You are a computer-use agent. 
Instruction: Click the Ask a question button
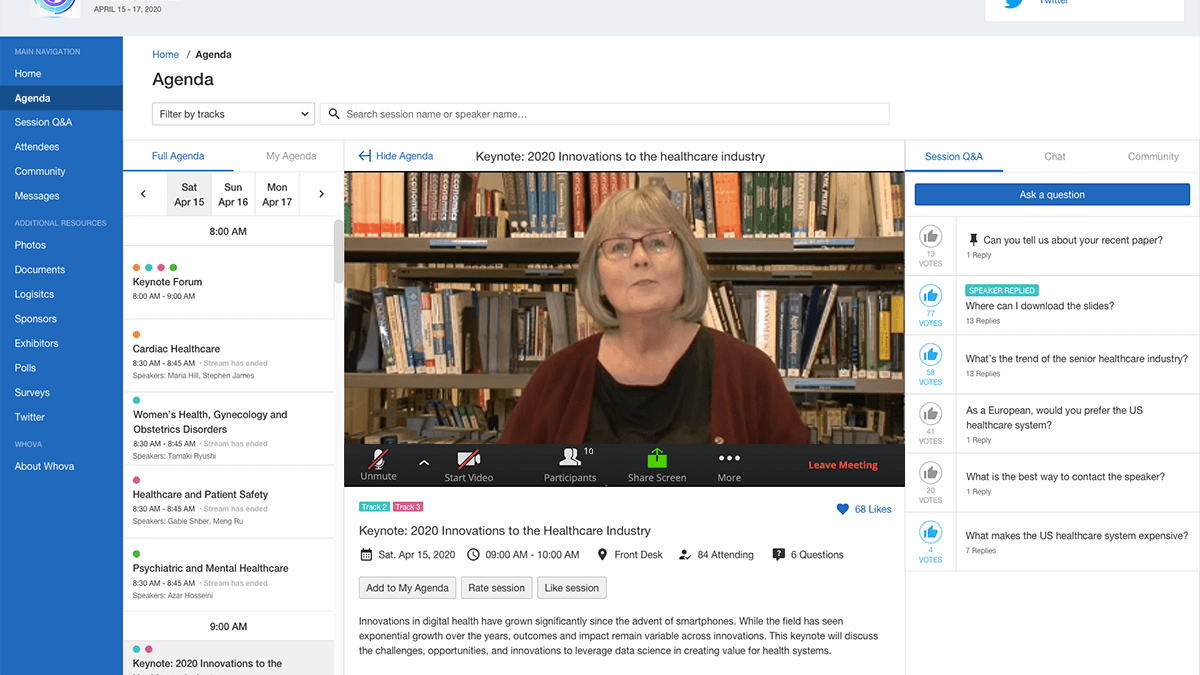tap(1052, 195)
